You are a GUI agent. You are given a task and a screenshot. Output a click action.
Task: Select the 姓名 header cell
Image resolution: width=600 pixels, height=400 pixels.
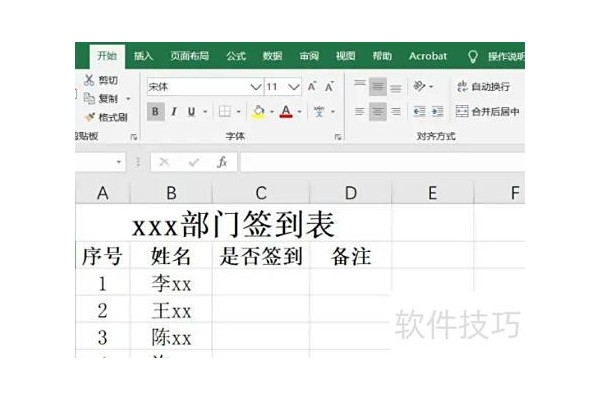click(171, 256)
